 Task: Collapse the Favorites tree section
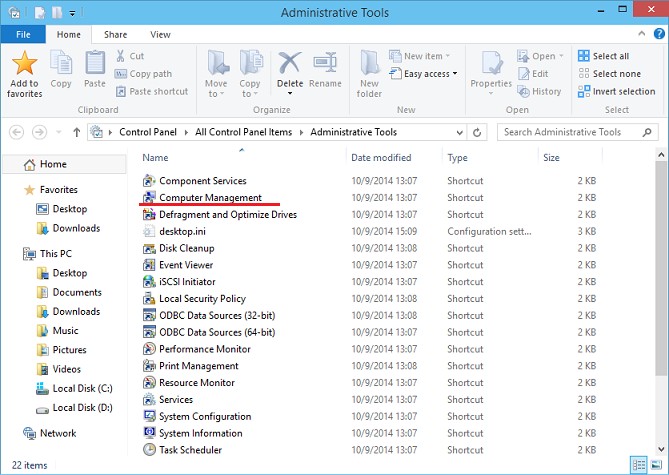(x=13, y=190)
